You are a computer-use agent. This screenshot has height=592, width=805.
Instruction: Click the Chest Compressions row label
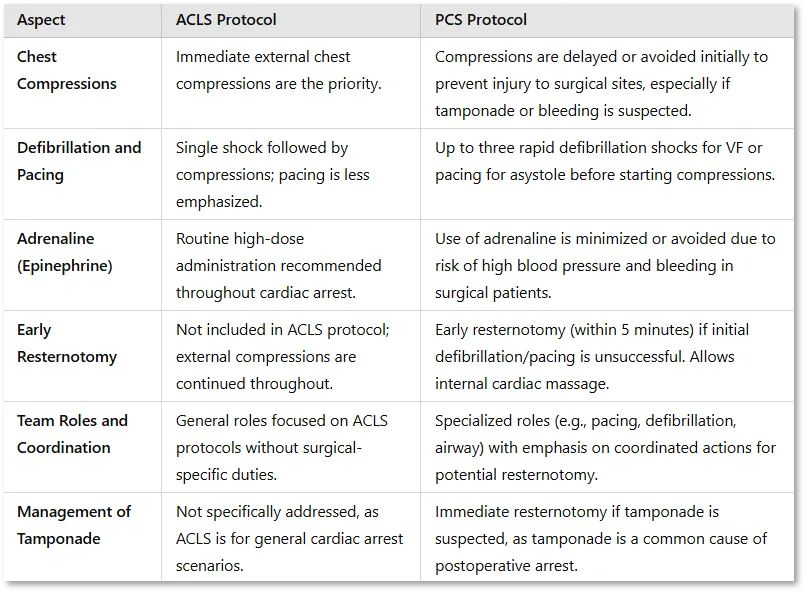[67, 70]
